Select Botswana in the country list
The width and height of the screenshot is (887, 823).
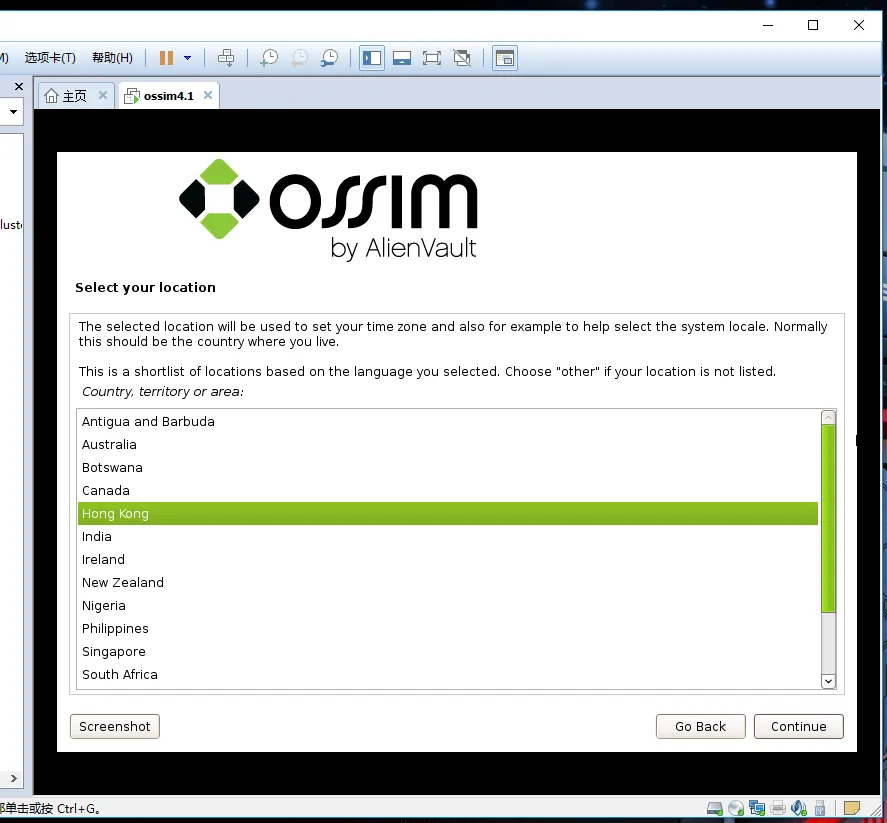(x=448, y=468)
